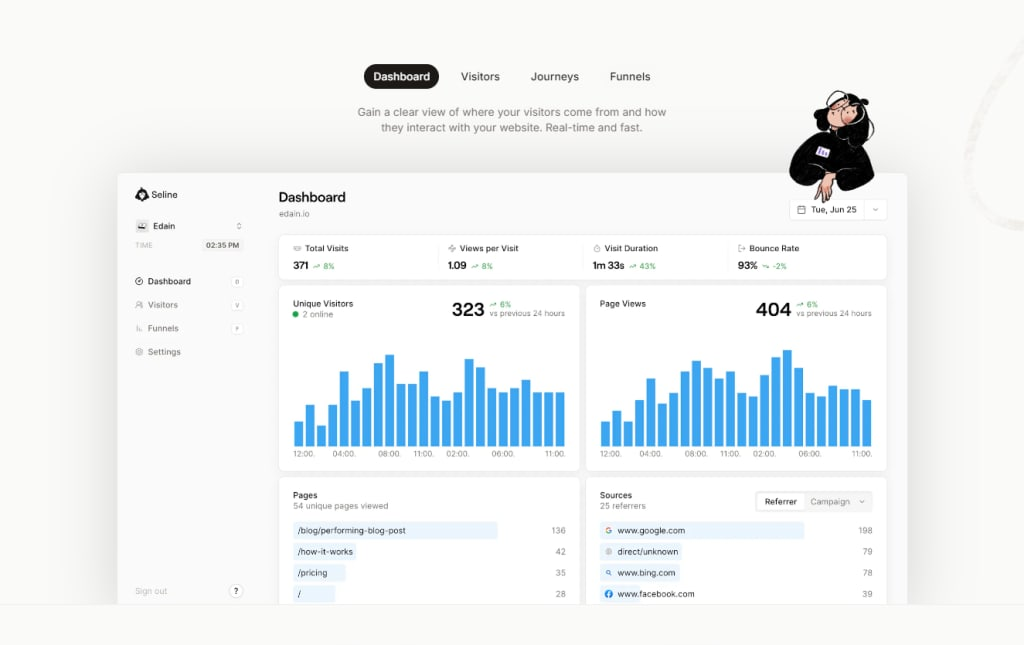Switch to the Dashboard tab pill
Screen dimensions: 1024x645
pos(402,76)
